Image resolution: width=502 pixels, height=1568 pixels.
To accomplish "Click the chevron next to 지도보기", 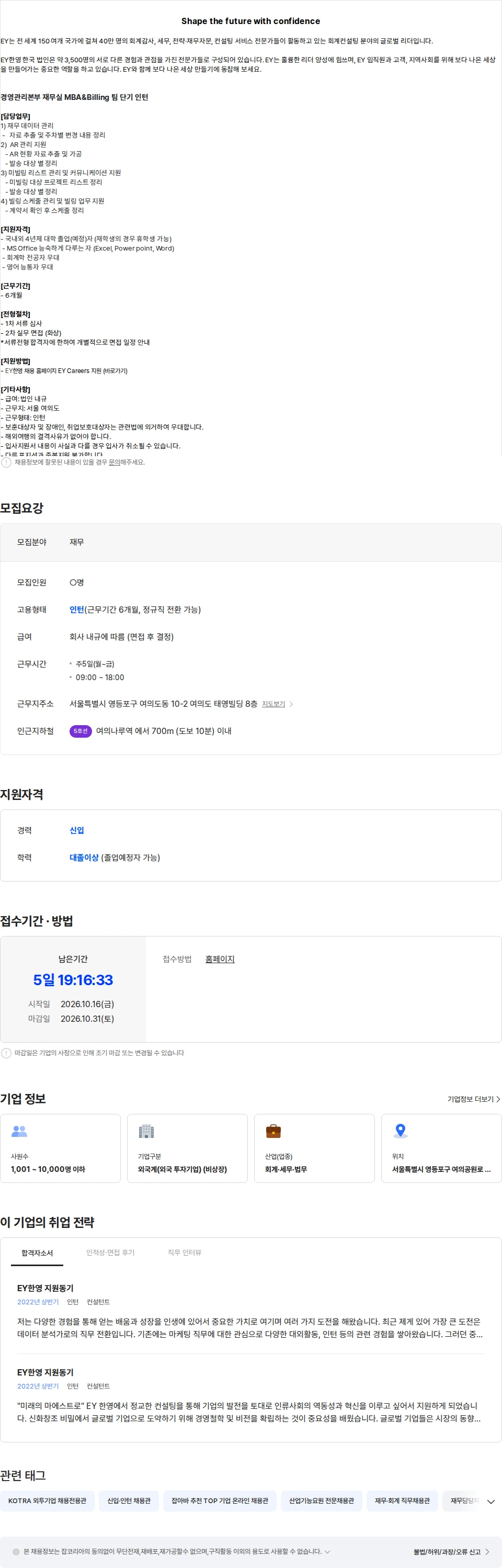I will 291,704.
